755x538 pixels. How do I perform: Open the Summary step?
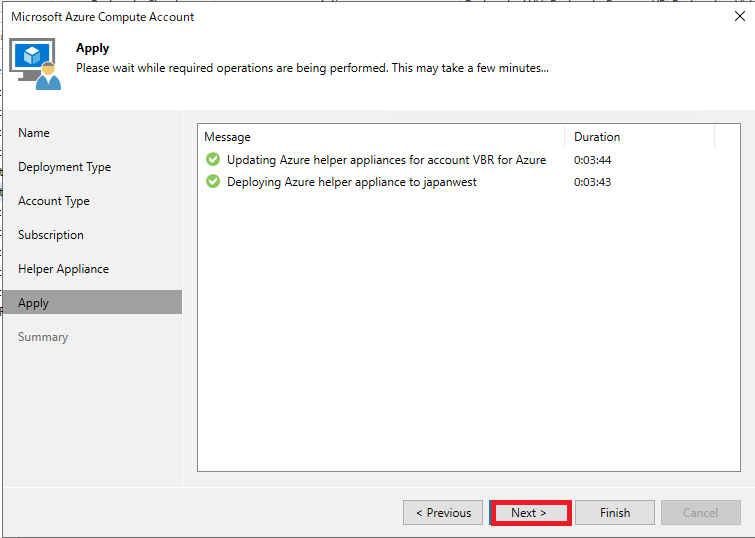(43, 337)
